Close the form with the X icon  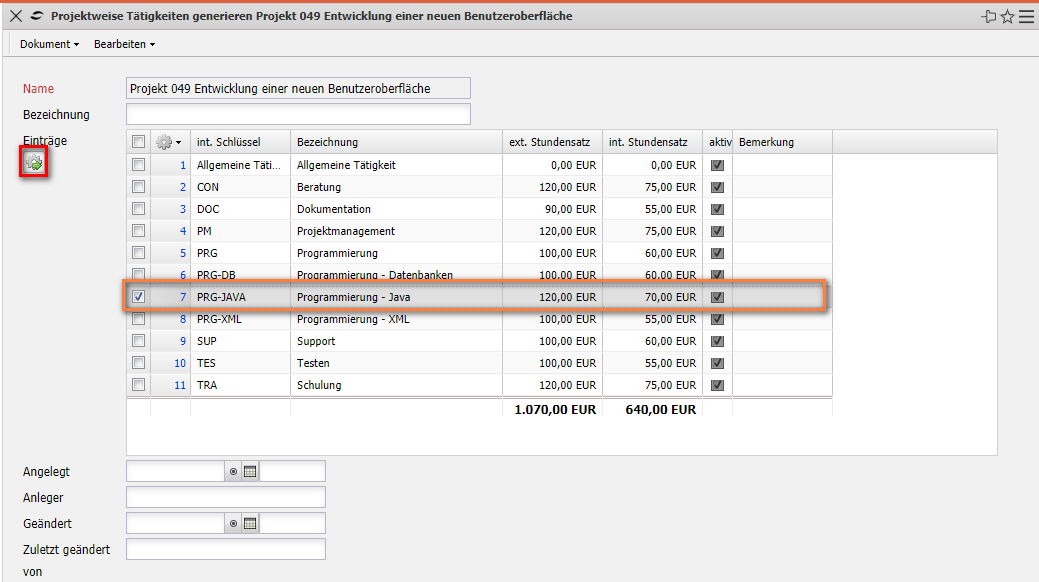(x=15, y=17)
